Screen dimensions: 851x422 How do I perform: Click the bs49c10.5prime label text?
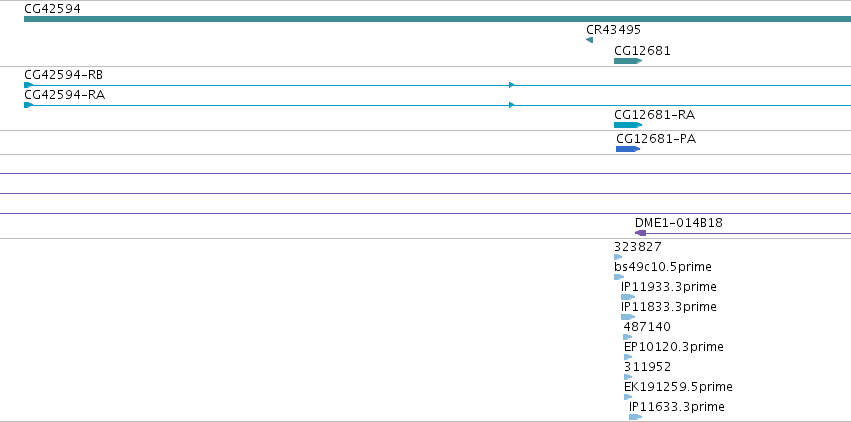coord(663,267)
